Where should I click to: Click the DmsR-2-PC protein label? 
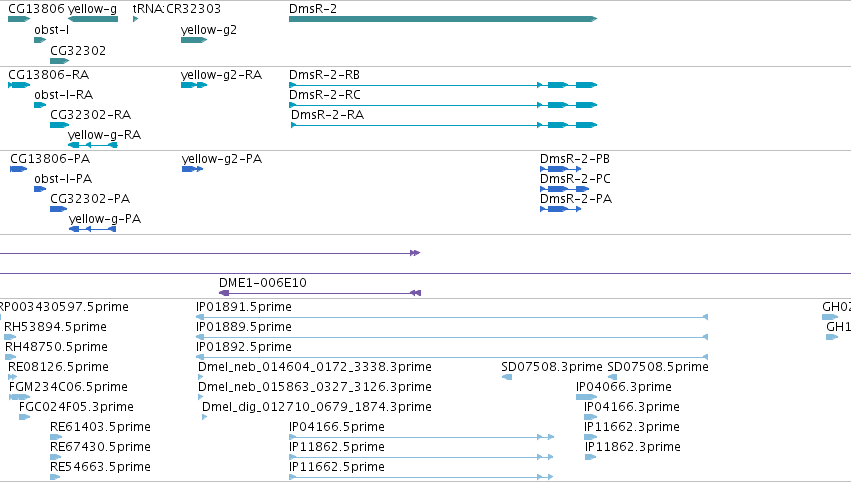pyautogui.click(x=575, y=179)
